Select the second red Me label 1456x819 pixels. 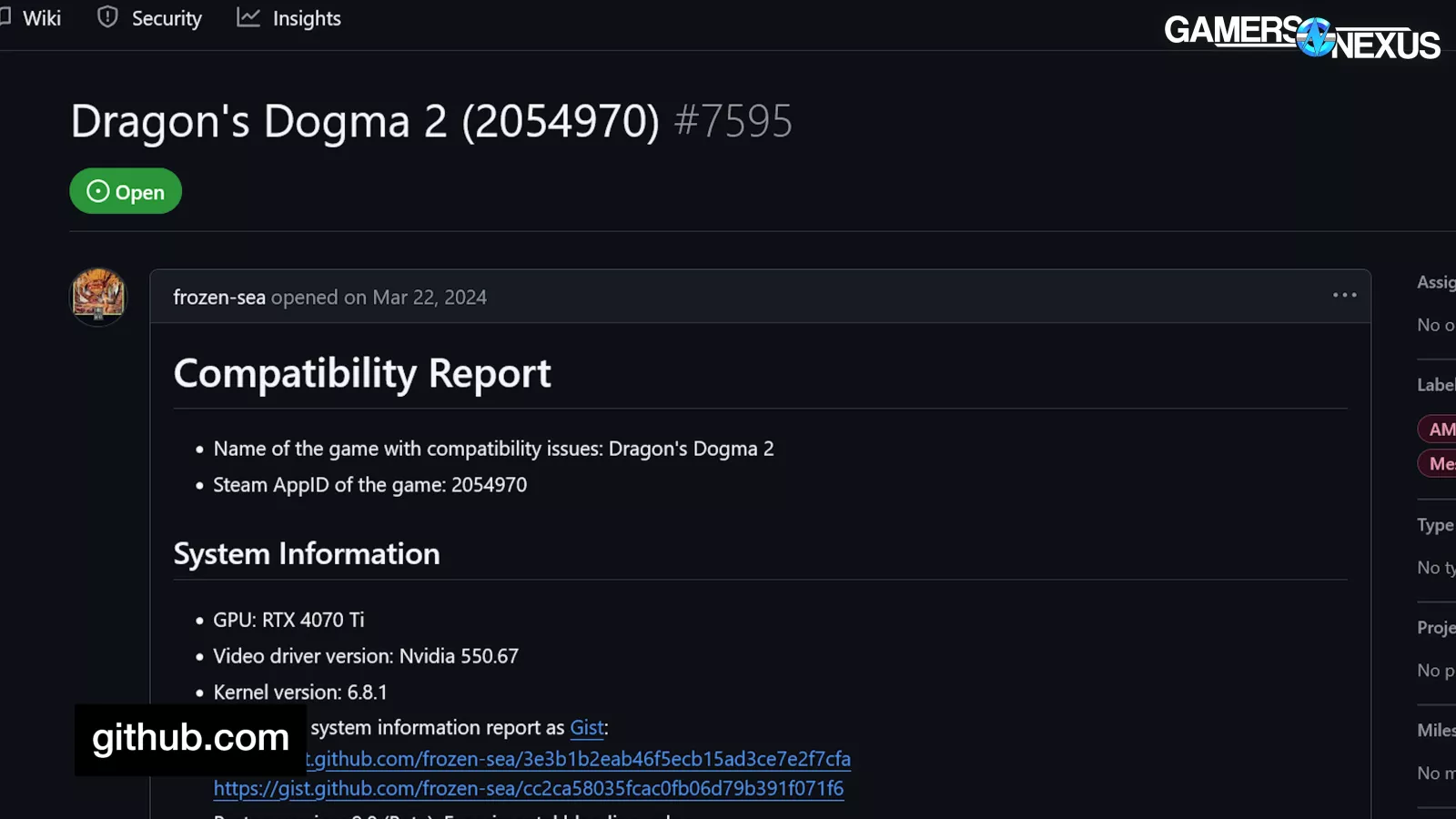[x=1440, y=464]
